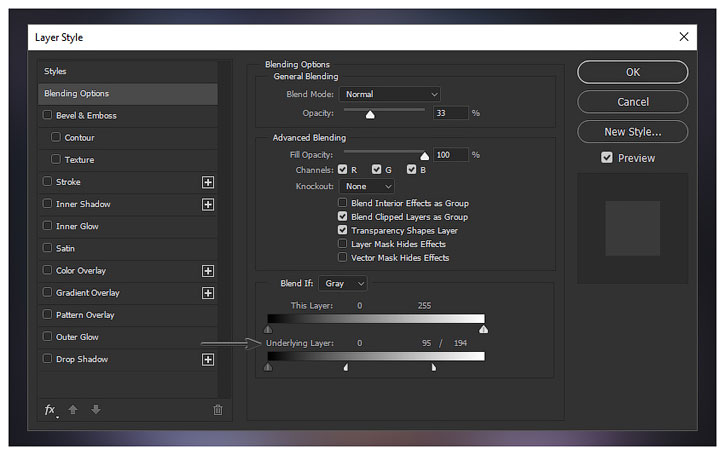
Task: Check Vector Mask Hides Effects
Action: [x=343, y=257]
